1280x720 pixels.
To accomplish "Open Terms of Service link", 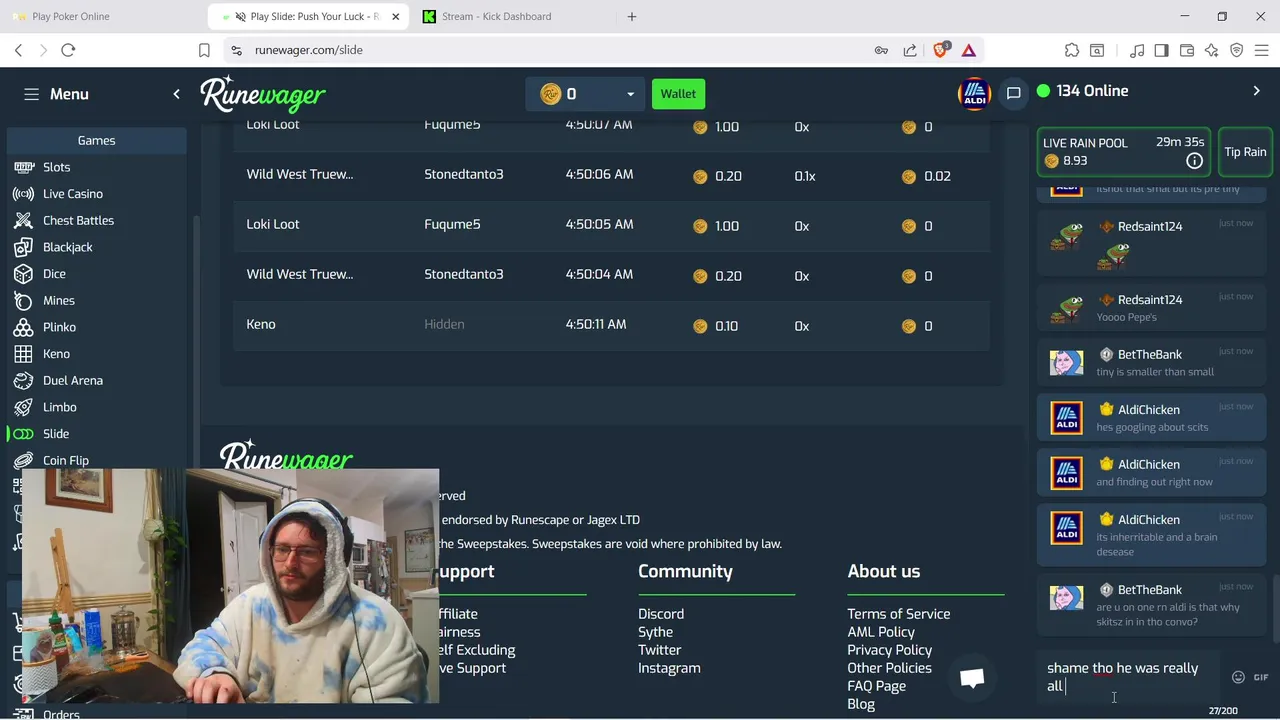I will pyautogui.click(x=899, y=614).
